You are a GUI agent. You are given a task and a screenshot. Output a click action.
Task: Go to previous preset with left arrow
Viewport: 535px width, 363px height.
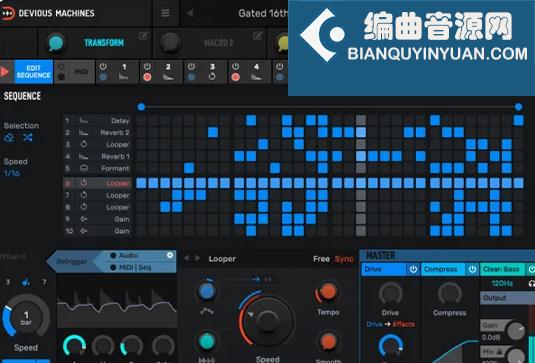coord(190,13)
